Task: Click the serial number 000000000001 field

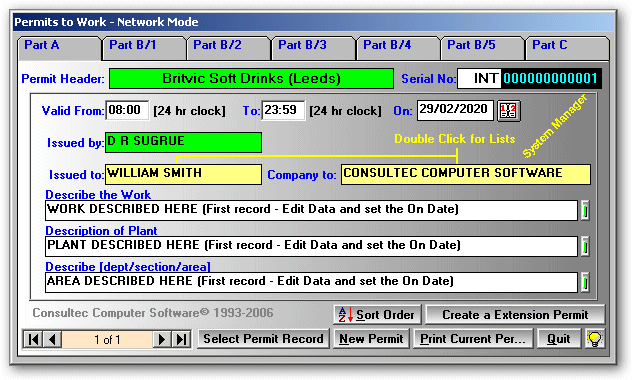Action: [551, 78]
